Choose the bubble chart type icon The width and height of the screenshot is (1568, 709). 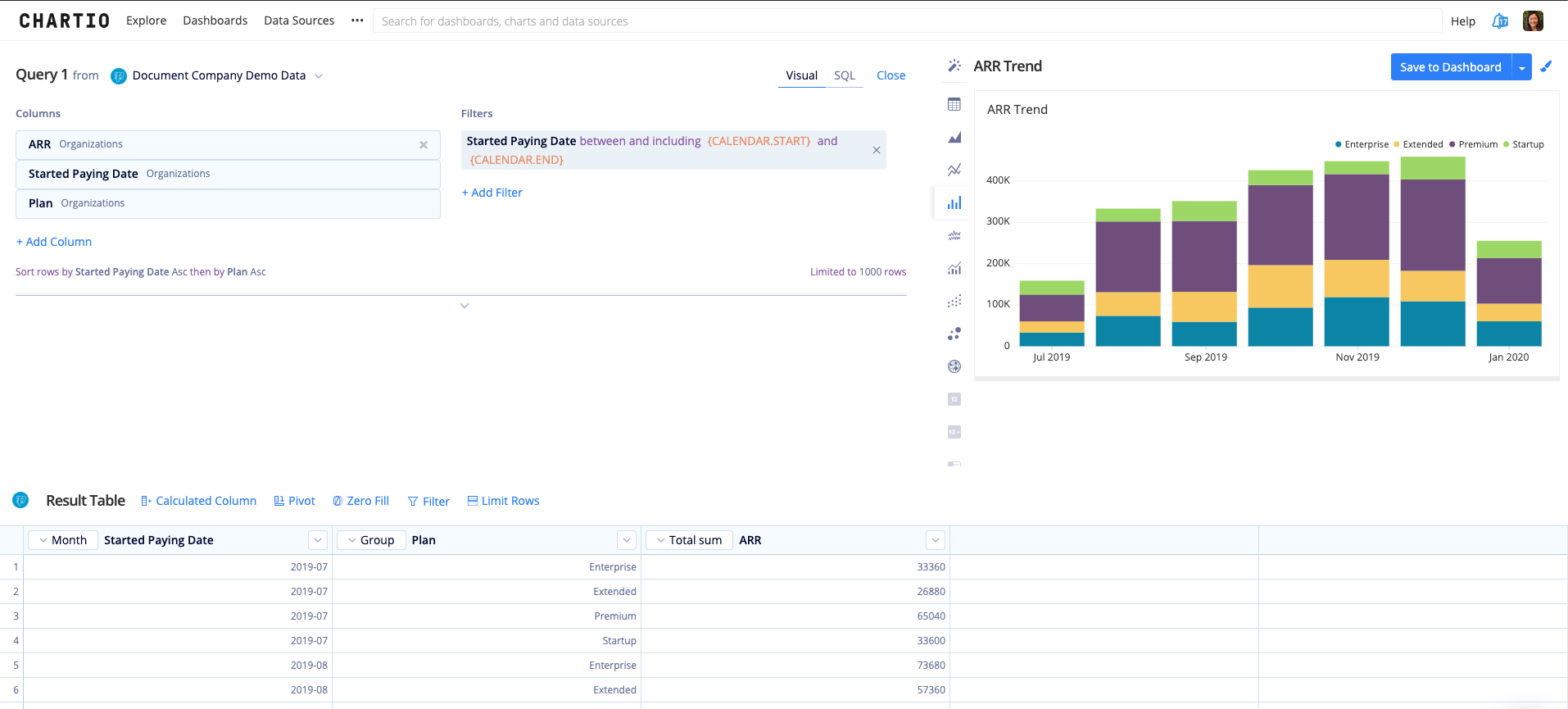click(x=954, y=334)
